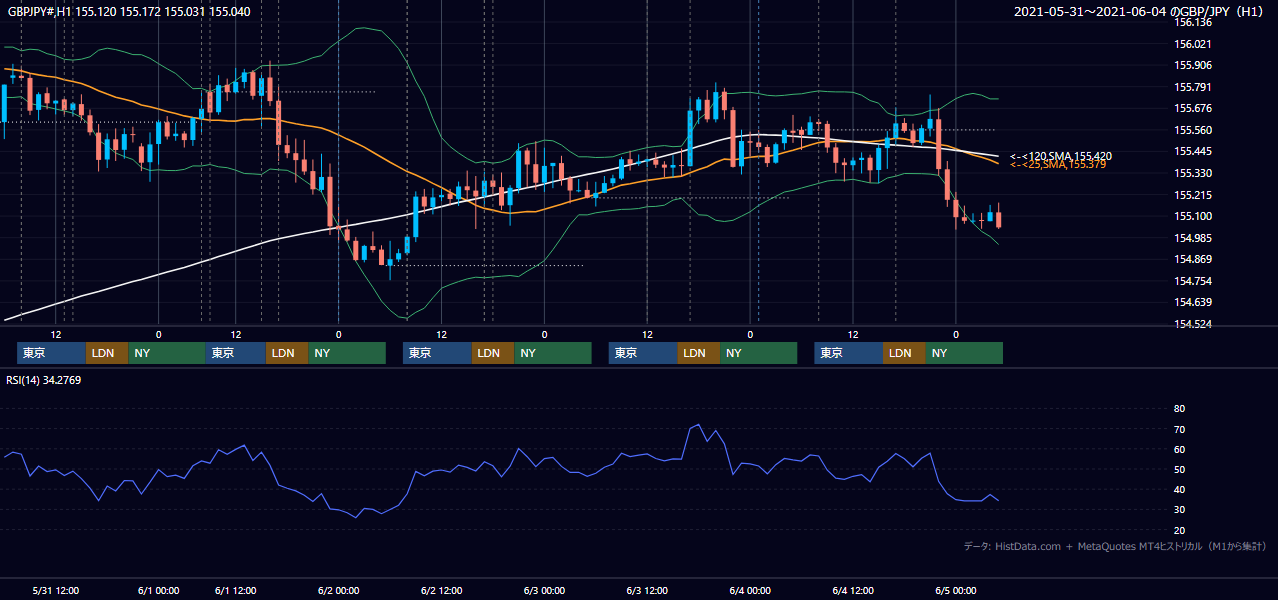Click the 6/3 00:00 date label
Screen dimensions: 1278x600
tap(544, 590)
